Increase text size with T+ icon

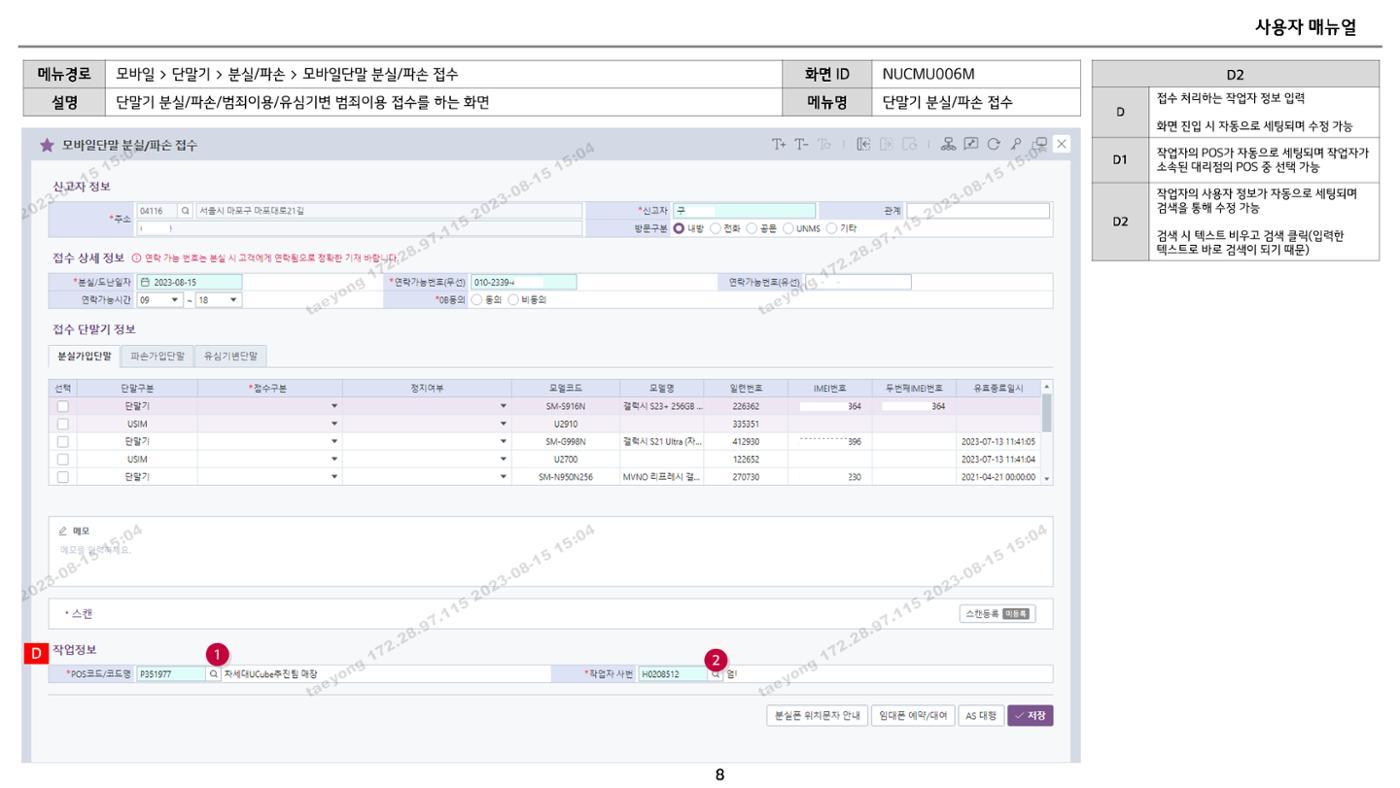778,145
